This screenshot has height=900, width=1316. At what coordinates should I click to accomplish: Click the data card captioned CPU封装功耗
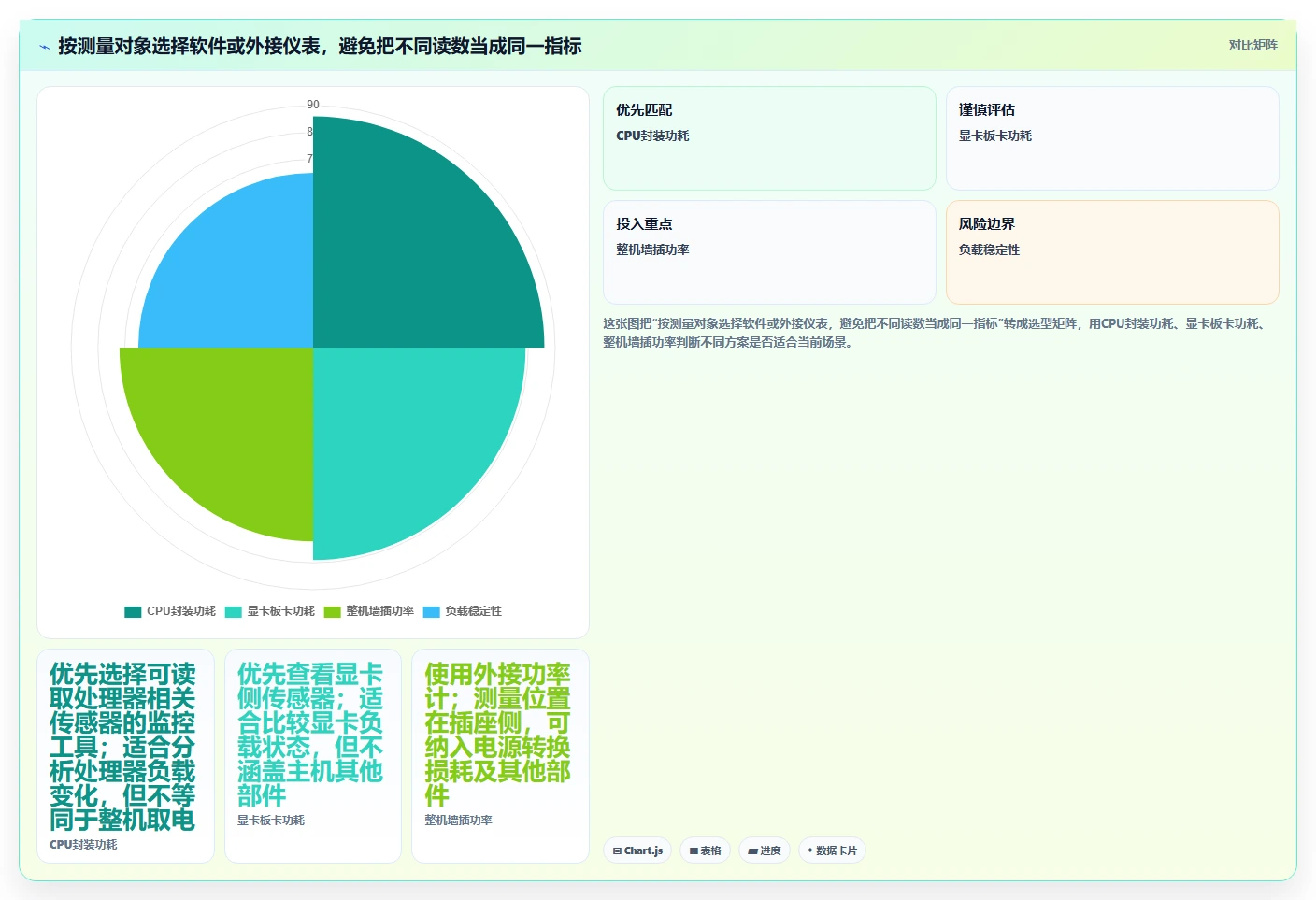pyautogui.click(x=126, y=756)
